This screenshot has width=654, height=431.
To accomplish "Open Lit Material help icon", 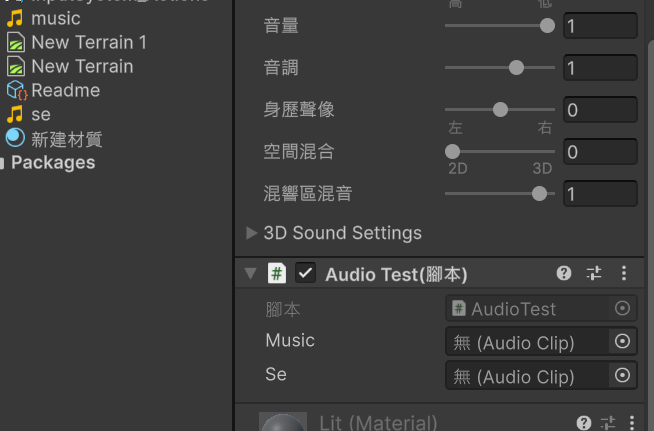I will click(584, 423).
